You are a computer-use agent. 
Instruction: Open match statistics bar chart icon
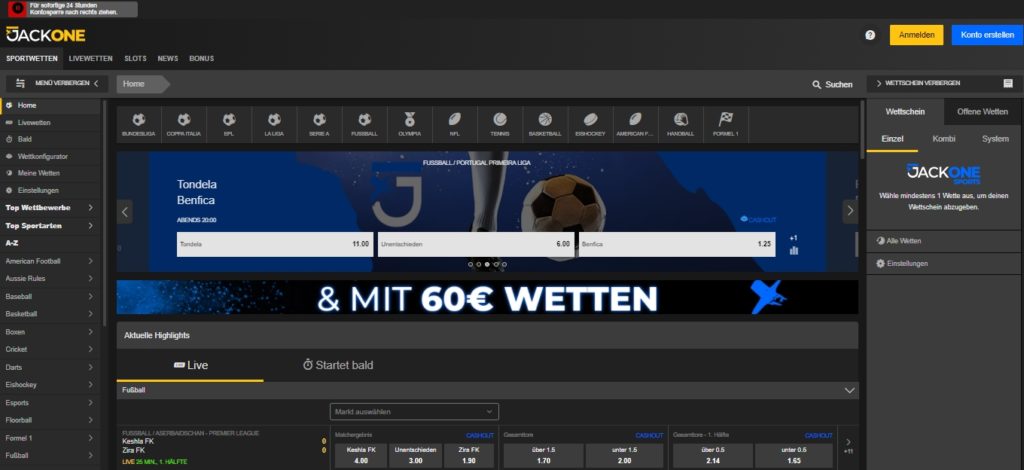tap(793, 251)
